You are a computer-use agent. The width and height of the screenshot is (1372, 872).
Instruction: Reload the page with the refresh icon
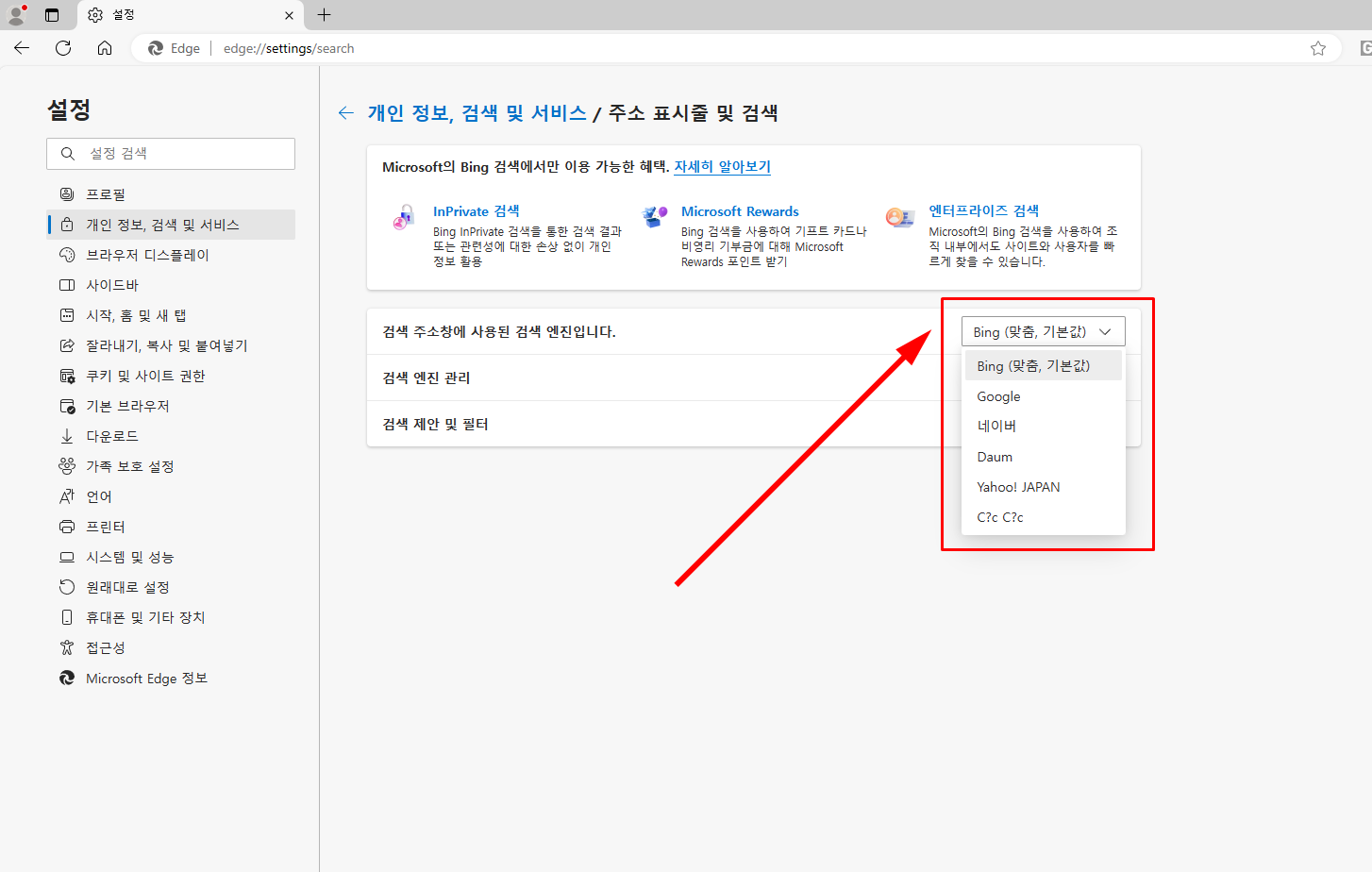(63, 48)
